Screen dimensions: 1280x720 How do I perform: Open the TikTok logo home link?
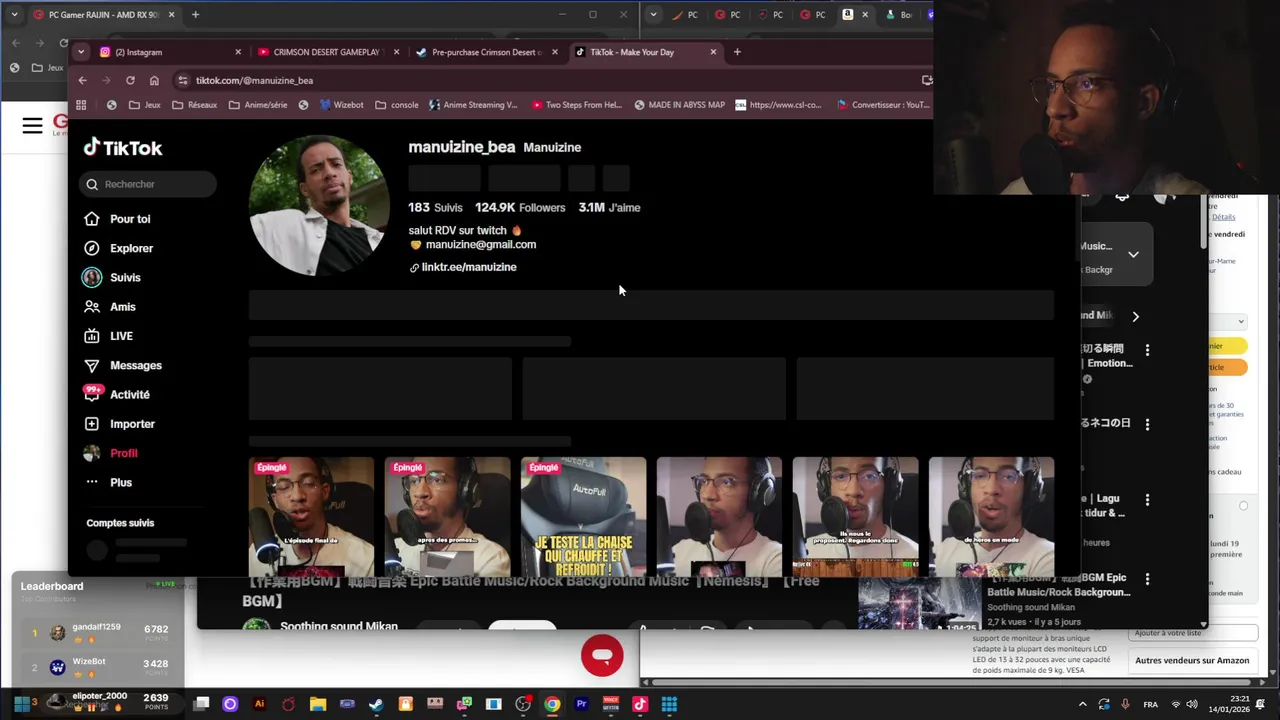click(122, 148)
